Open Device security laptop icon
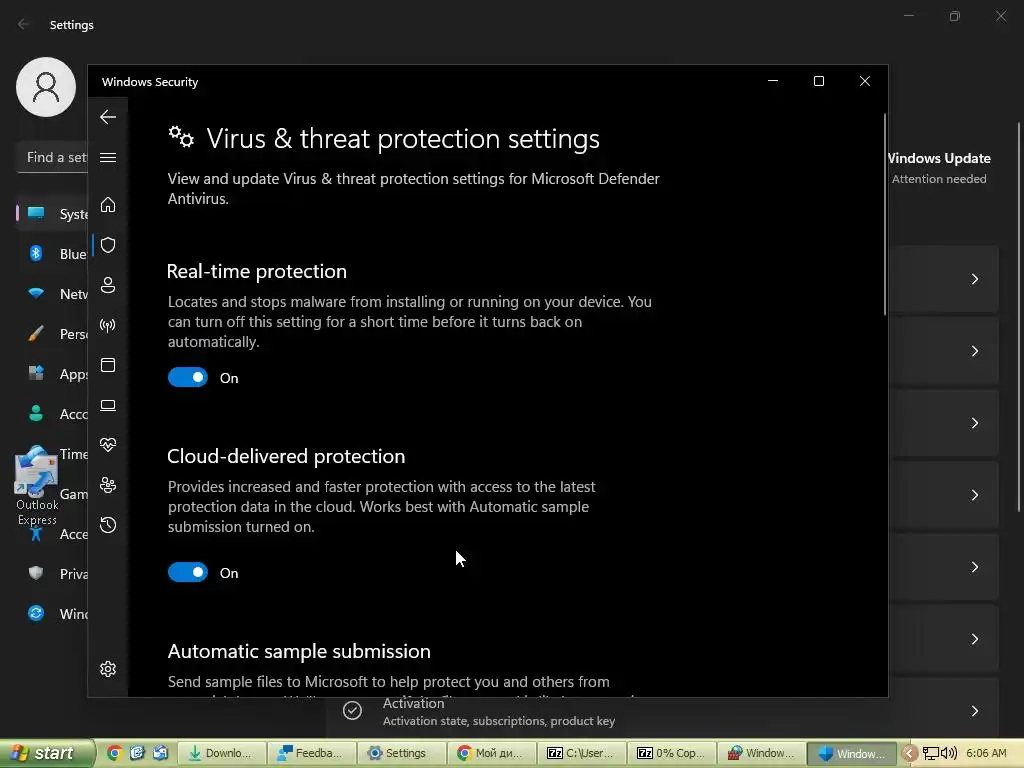This screenshot has height=768, width=1024. click(108, 406)
